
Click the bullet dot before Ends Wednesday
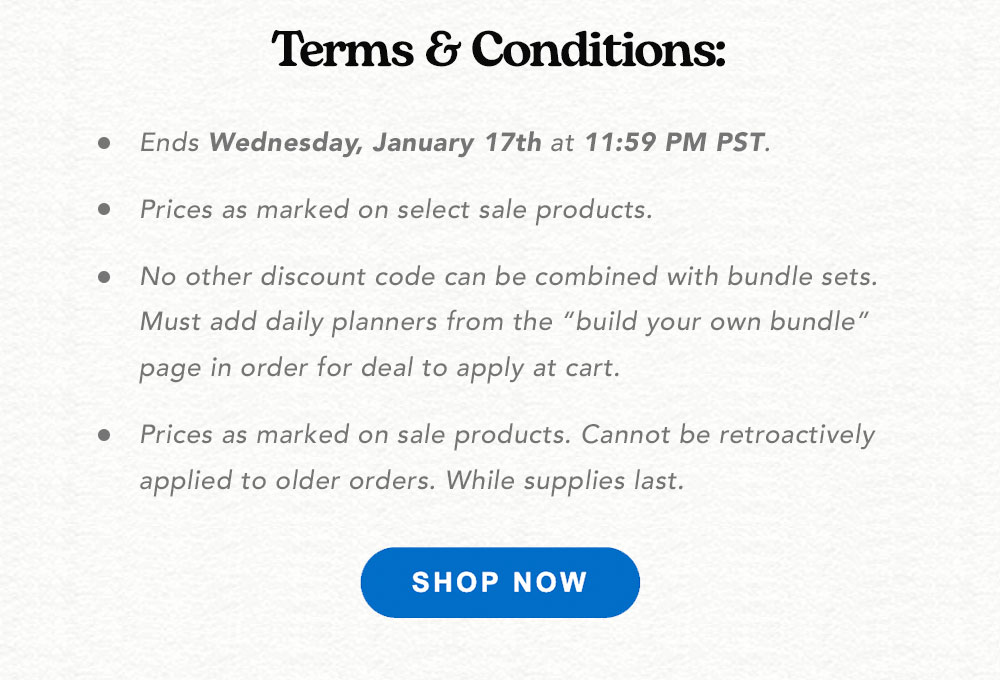click(104, 143)
